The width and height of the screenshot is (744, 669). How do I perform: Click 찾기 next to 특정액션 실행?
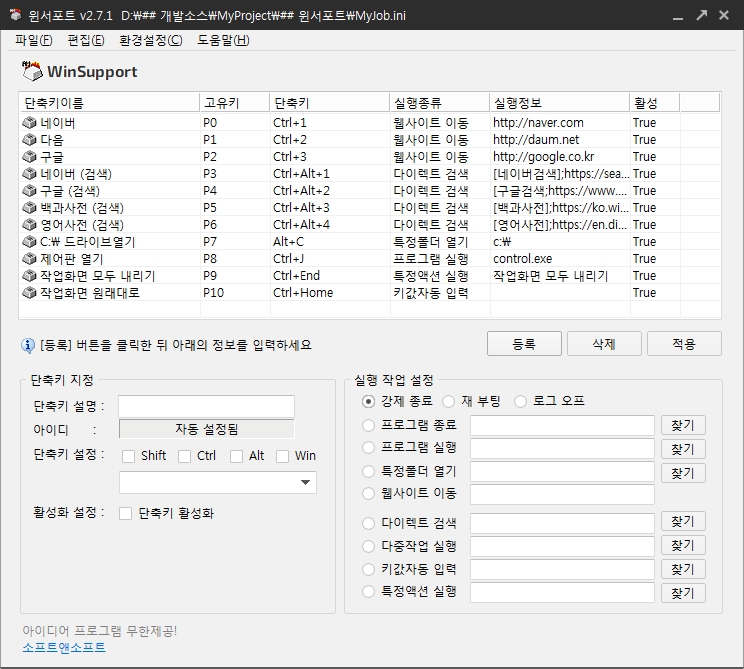683,593
